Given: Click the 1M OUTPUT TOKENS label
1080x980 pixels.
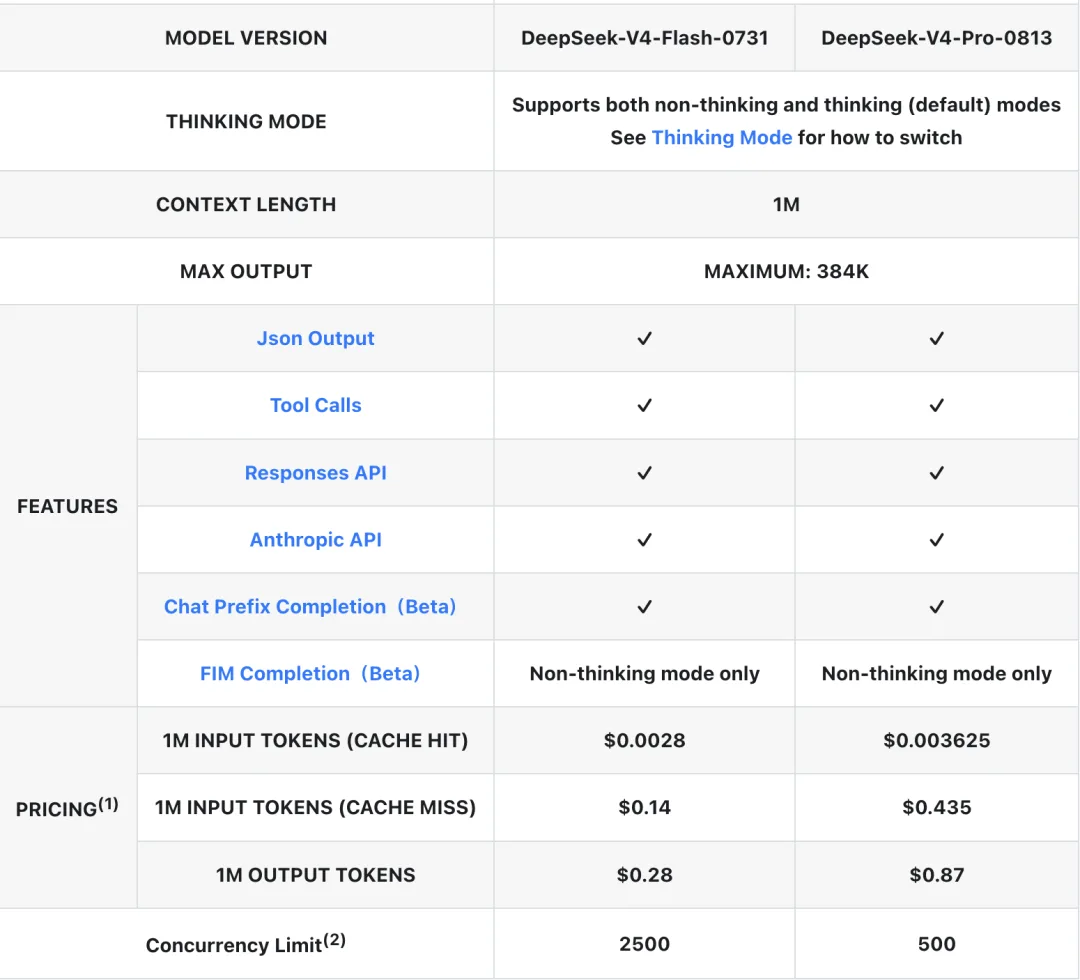Looking at the screenshot, I should (x=315, y=875).
